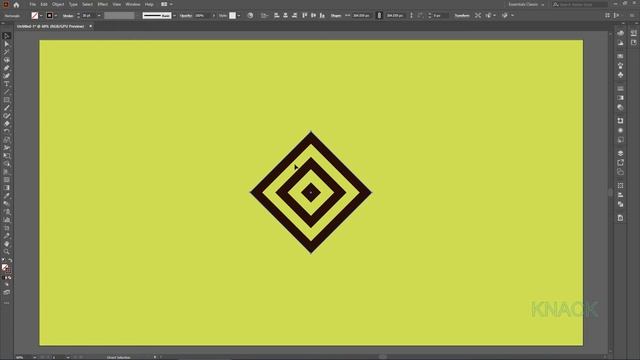Expand the opacity value arrow

213,16
